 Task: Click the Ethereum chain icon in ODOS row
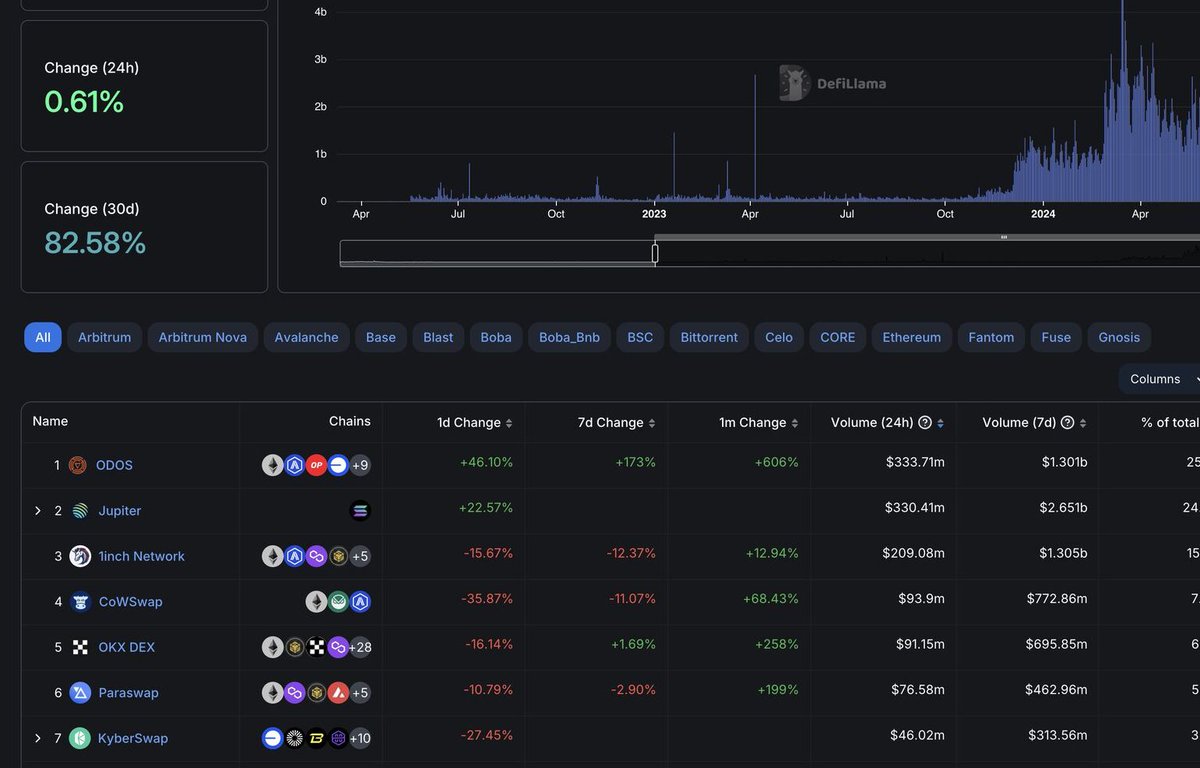click(273, 465)
